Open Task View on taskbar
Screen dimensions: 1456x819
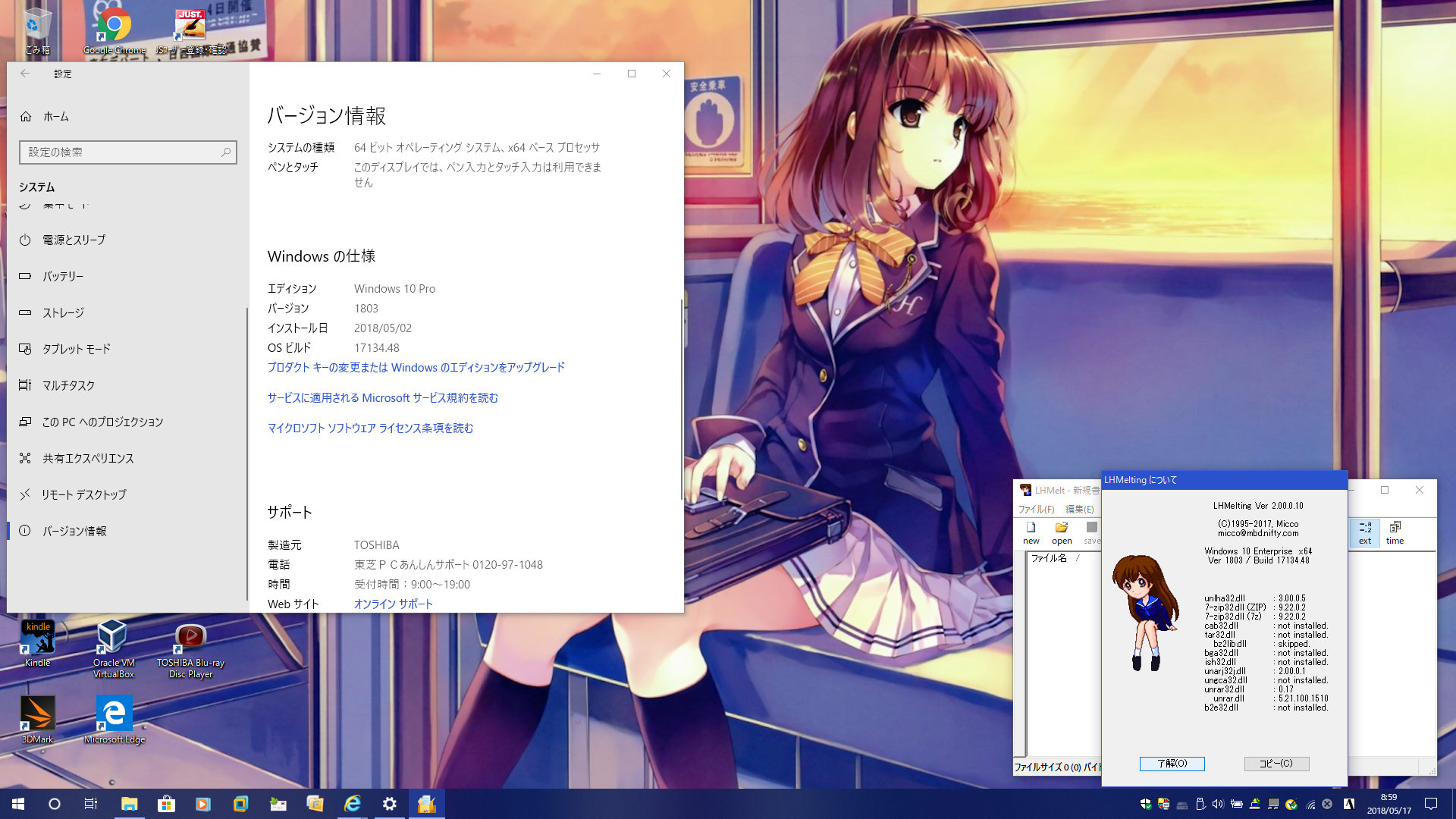(90, 804)
